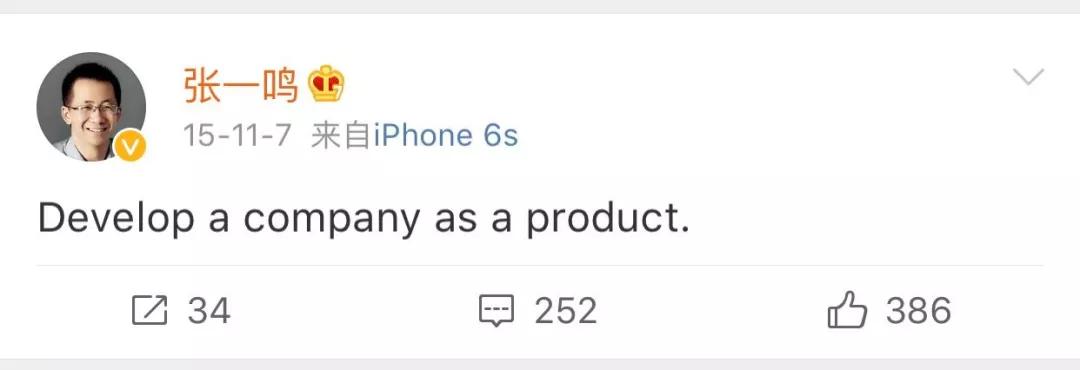Tap the comment bubble icon

click(497, 311)
